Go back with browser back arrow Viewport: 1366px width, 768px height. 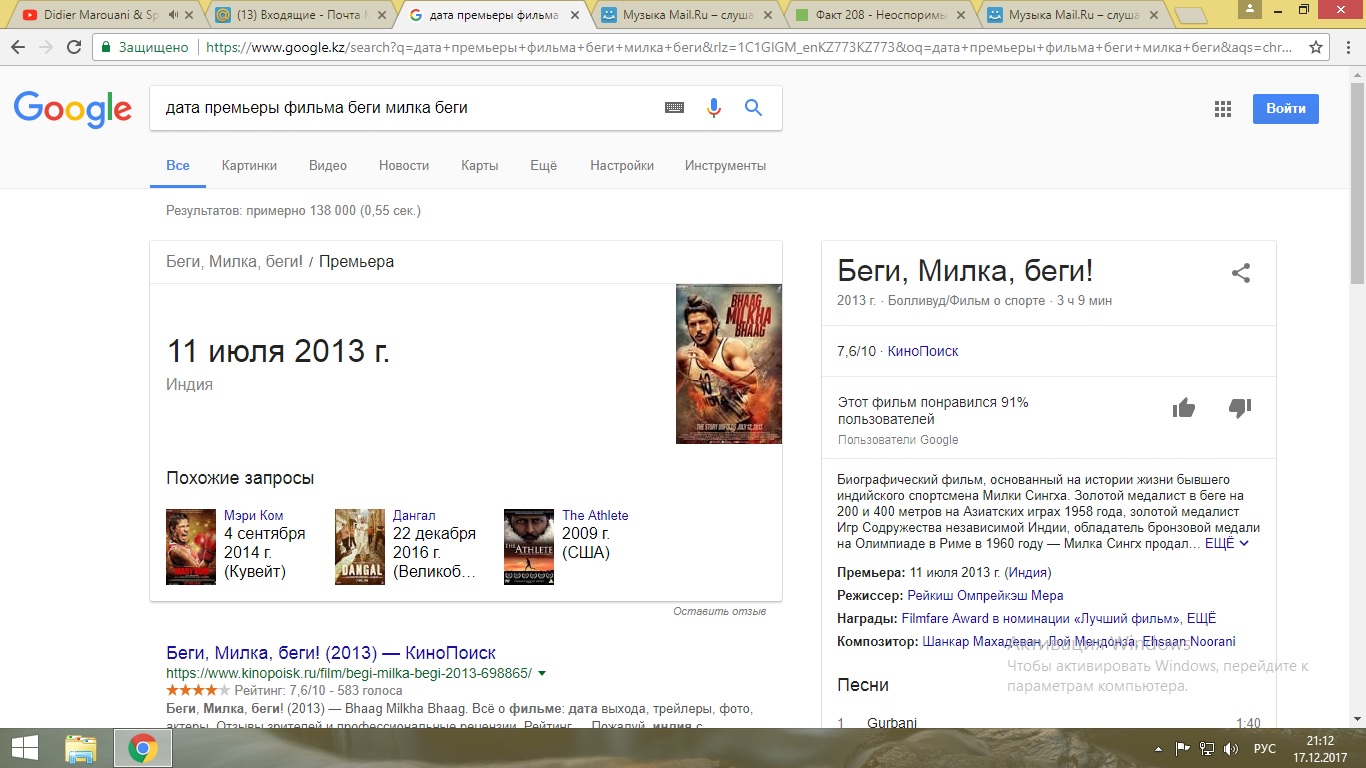[18, 47]
